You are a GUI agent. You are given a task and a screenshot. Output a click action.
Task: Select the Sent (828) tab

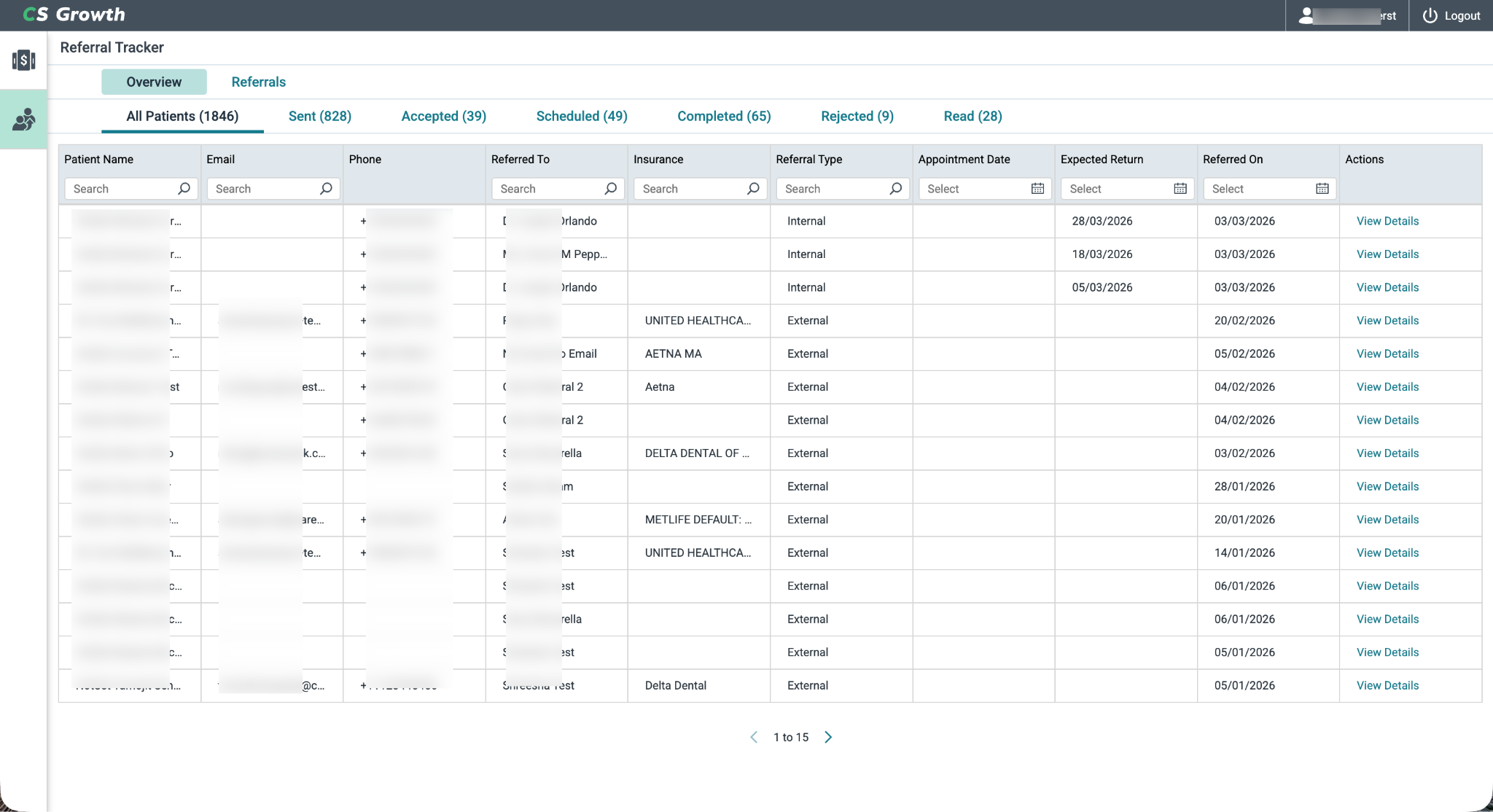(x=320, y=116)
